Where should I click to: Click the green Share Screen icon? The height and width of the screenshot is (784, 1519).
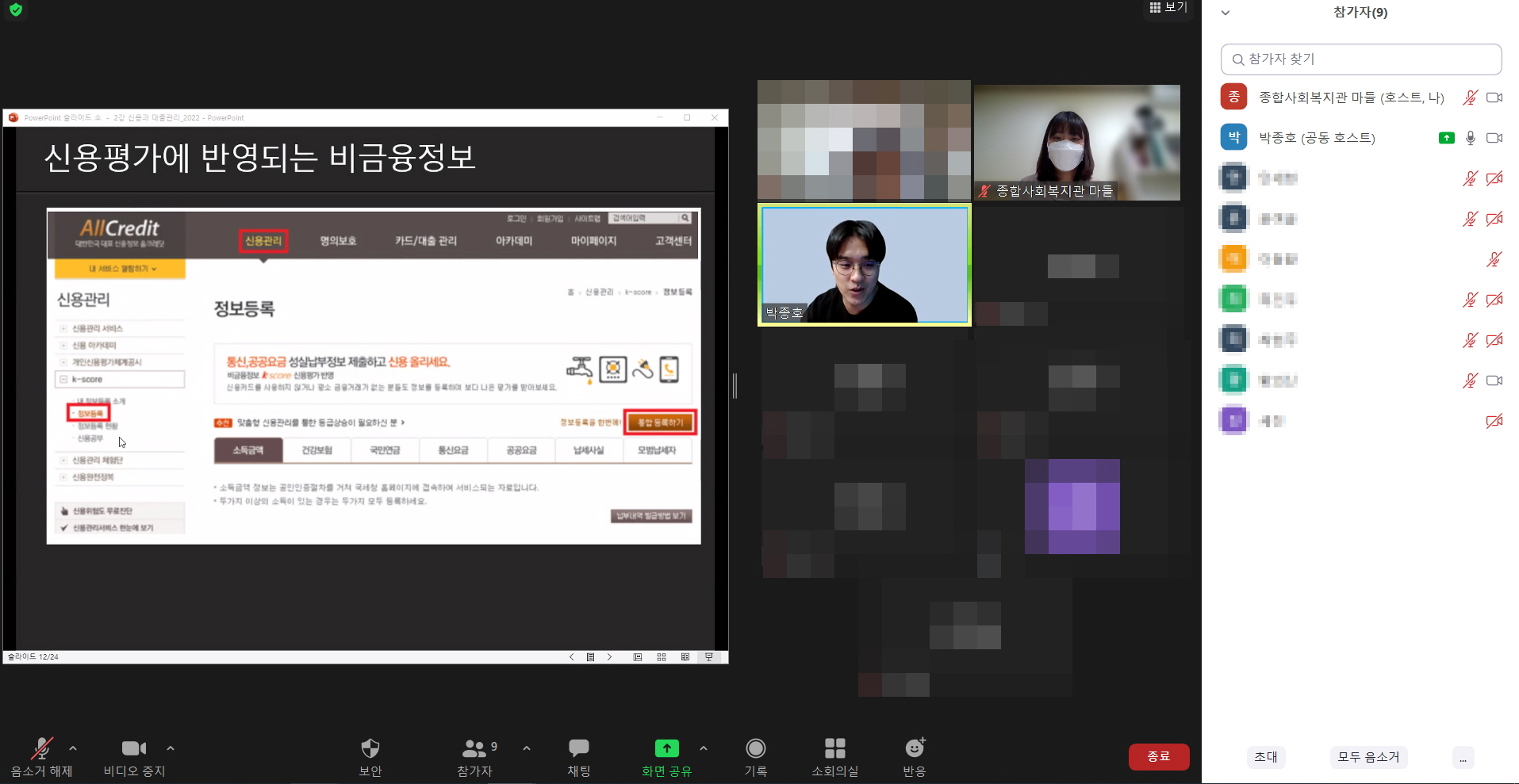(x=666, y=748)
